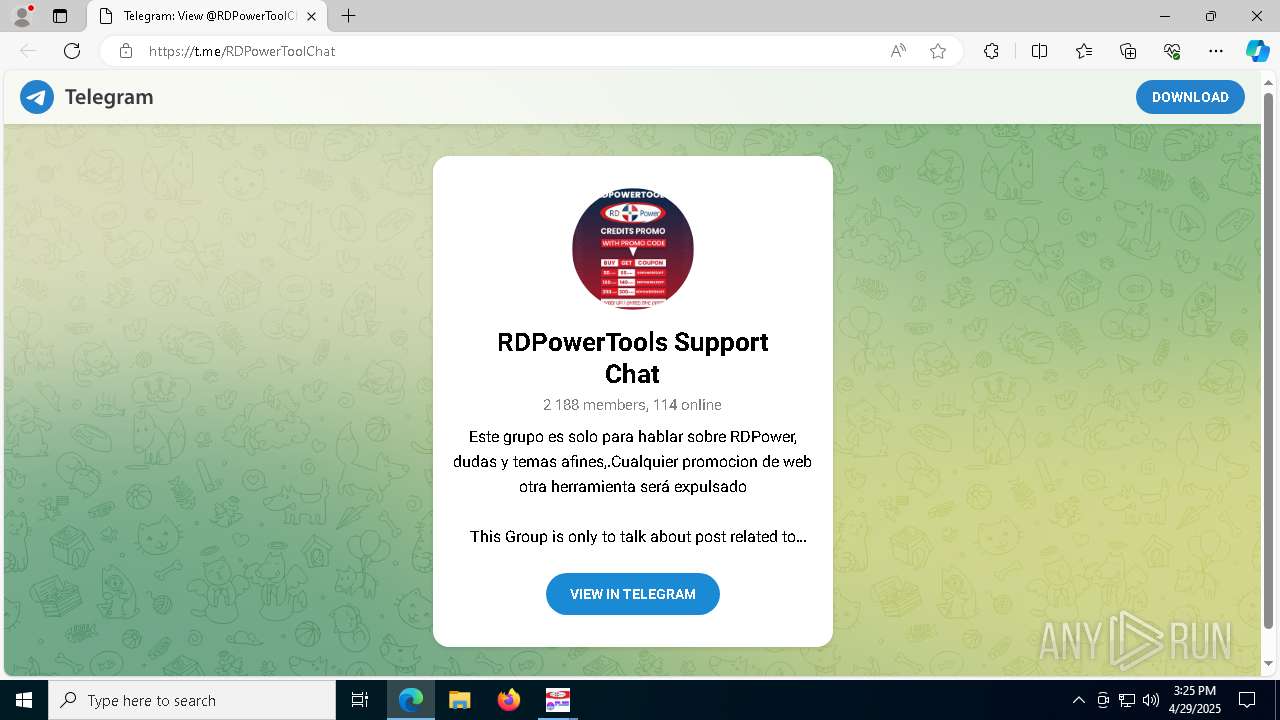This screenshot has width=1280, height=720.
Task: Close the Telegram browser tab
Action: (x=311, y=16)
